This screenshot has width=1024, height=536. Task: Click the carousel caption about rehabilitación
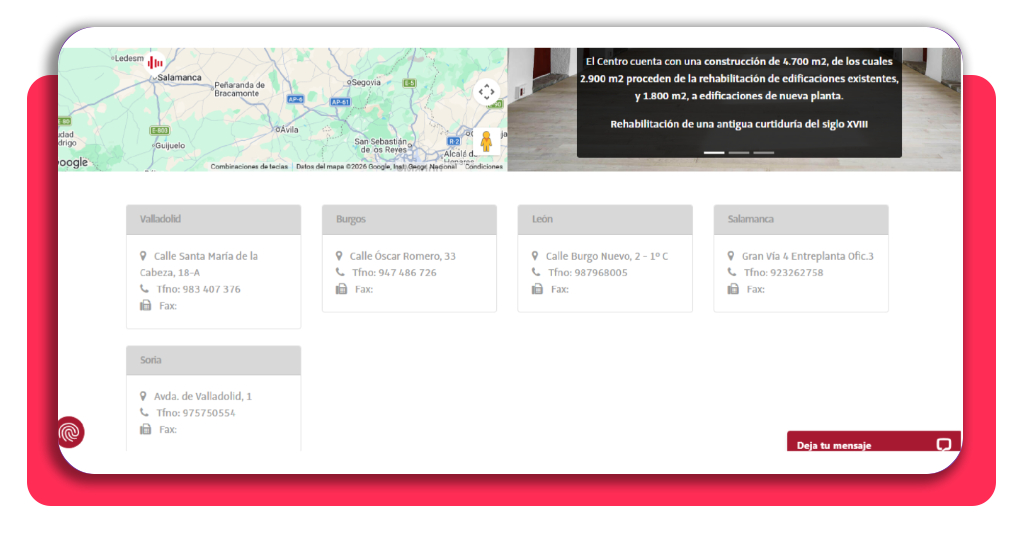point(739,124)
